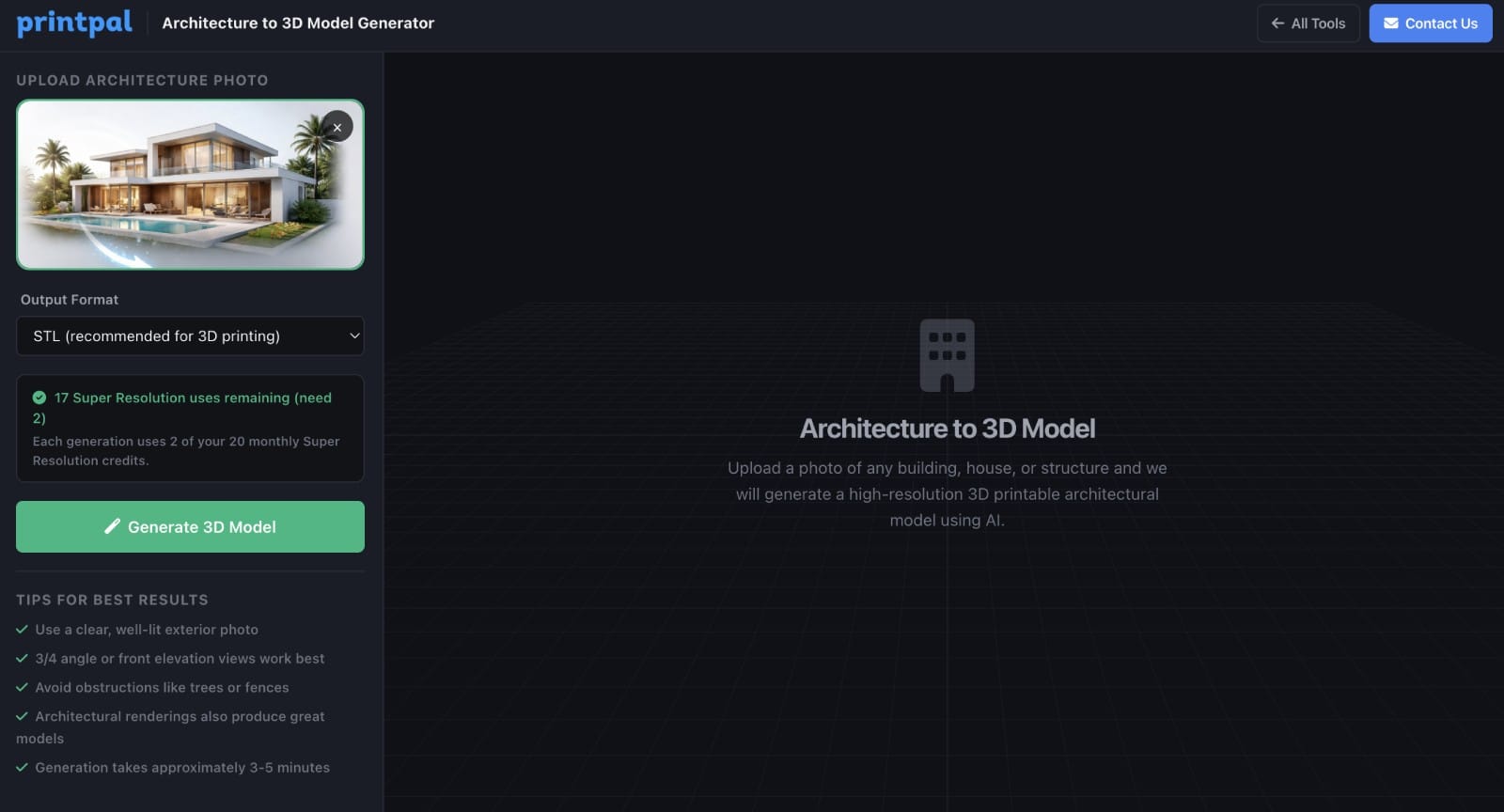Image resolution: width=1504 pixels, height=812 pixels.
Task: Click the checkmark beside the avoid obstructions tip
Action: [x=23, y=688]
